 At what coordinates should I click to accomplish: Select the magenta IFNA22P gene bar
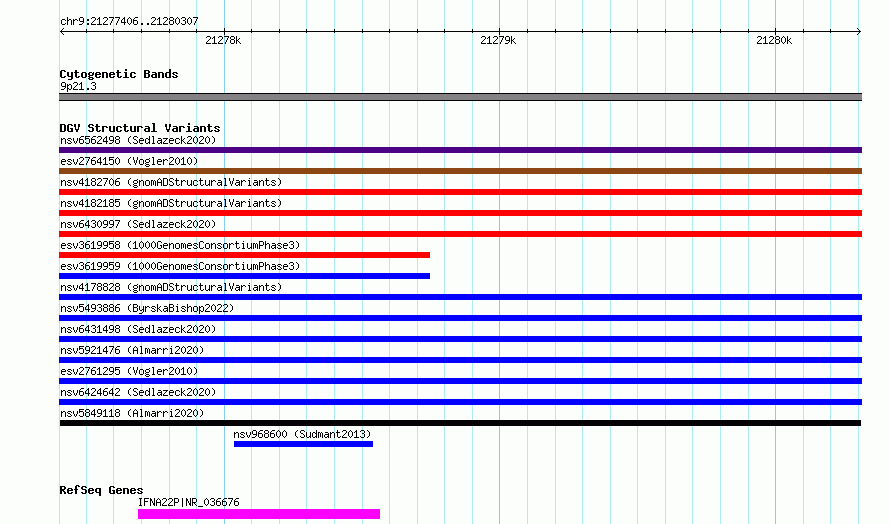point(259,514)
